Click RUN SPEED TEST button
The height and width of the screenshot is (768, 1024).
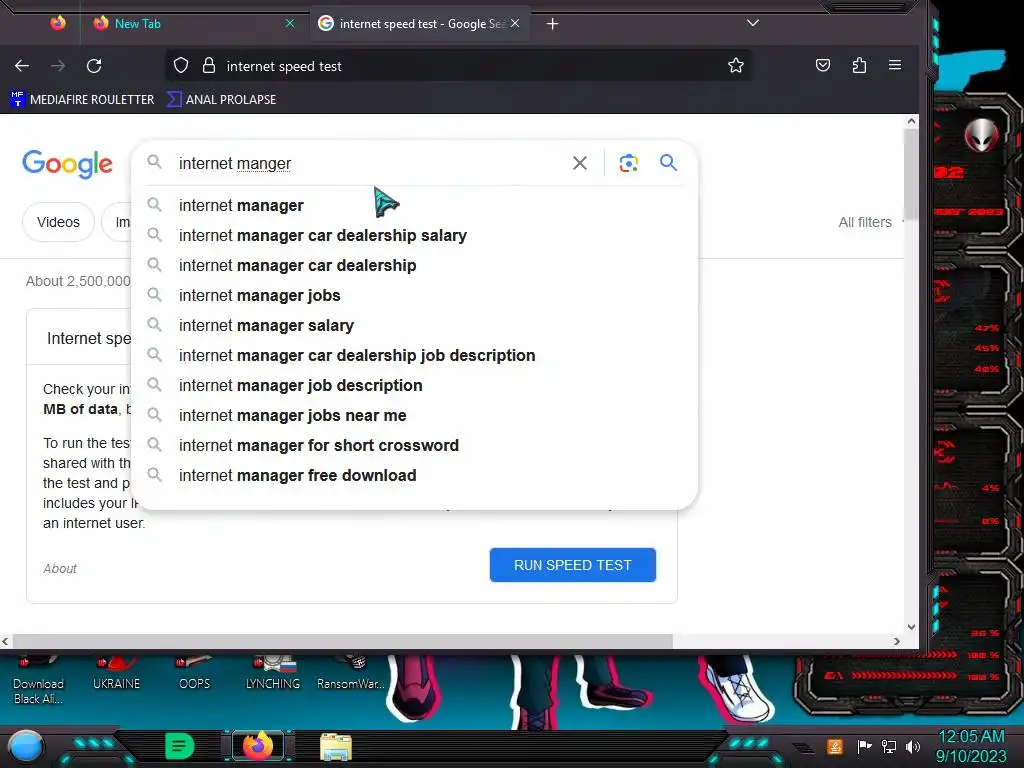[573, 565]
